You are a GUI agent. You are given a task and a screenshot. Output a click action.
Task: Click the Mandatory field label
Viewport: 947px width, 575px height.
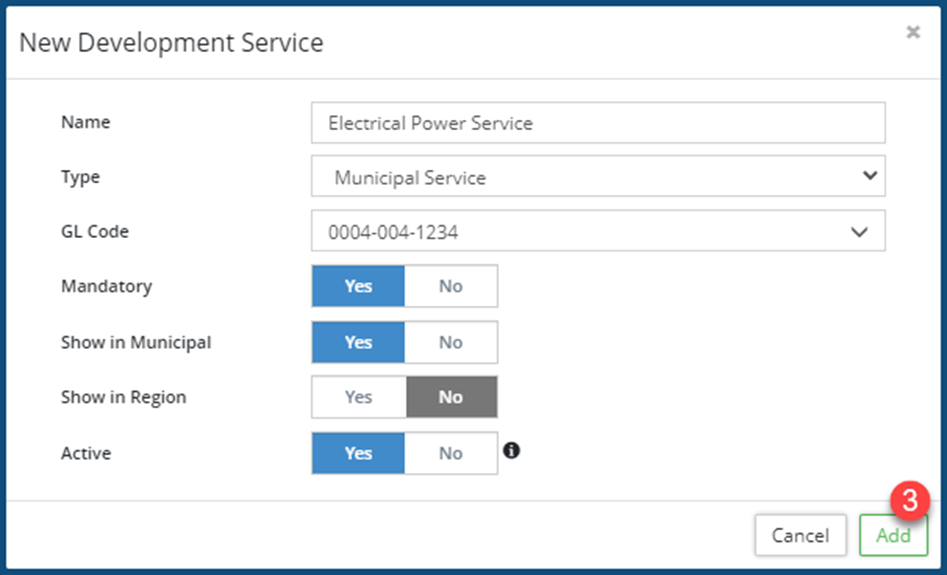point(106,286)
